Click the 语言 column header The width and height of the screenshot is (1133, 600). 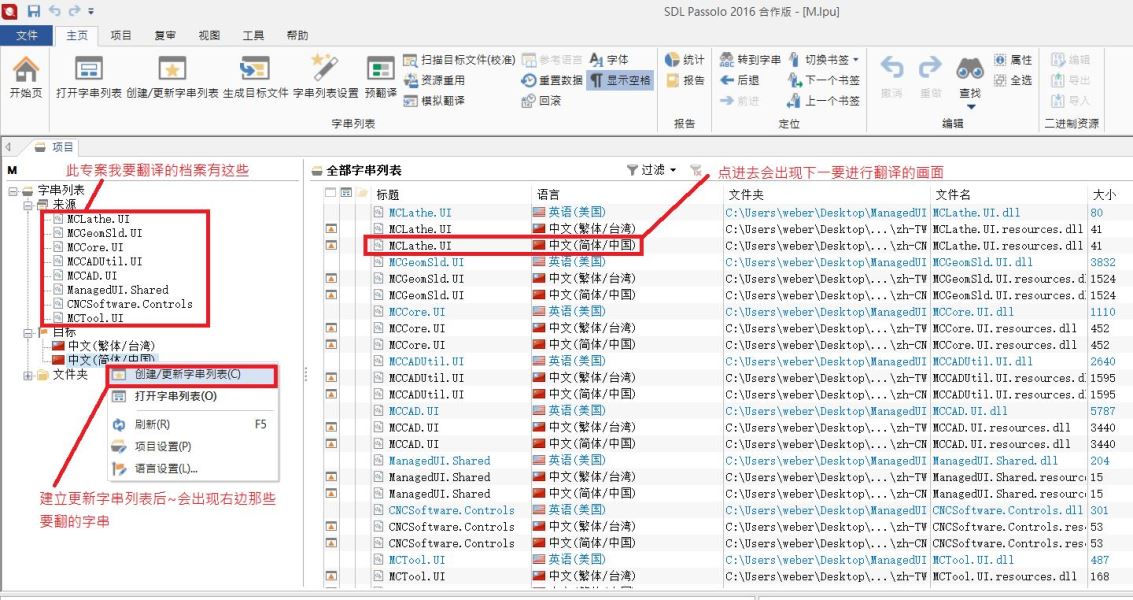tap(548, 194)
